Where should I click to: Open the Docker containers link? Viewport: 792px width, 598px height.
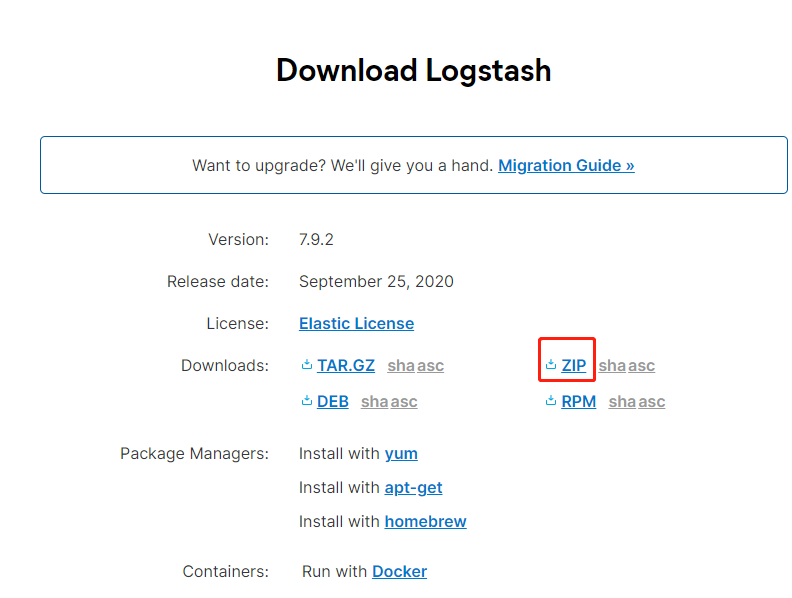click(x=400, y=571)
